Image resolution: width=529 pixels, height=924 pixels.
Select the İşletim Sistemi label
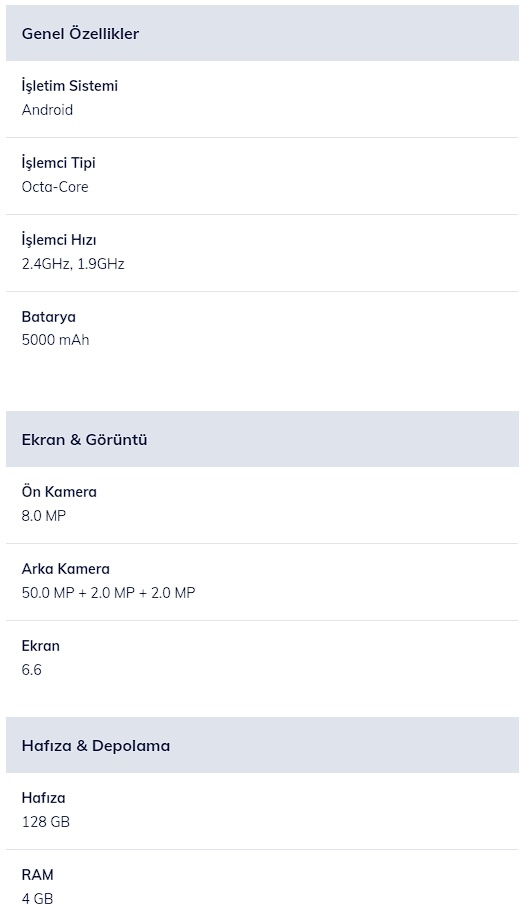70,86
